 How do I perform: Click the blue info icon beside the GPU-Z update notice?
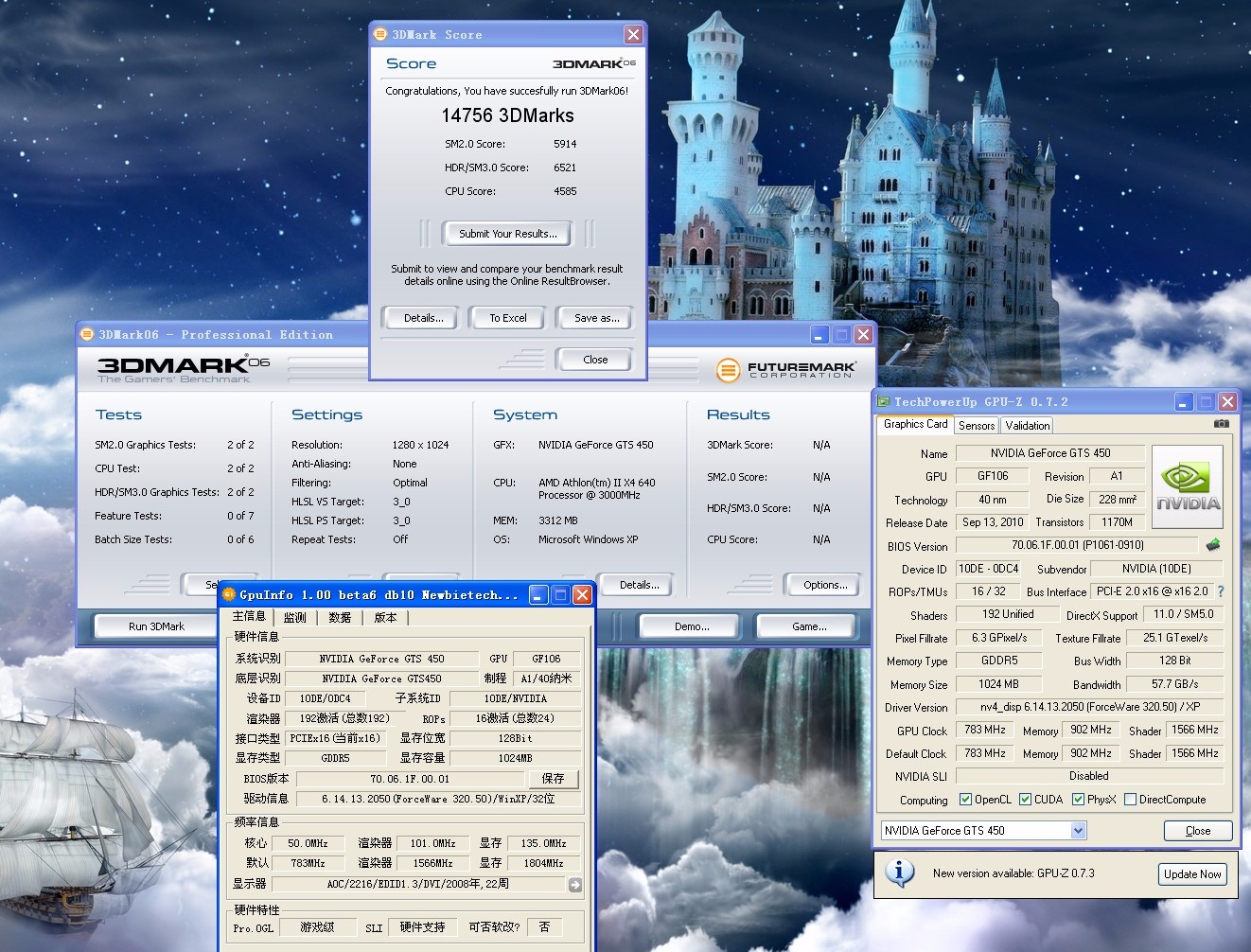(899, 873)
